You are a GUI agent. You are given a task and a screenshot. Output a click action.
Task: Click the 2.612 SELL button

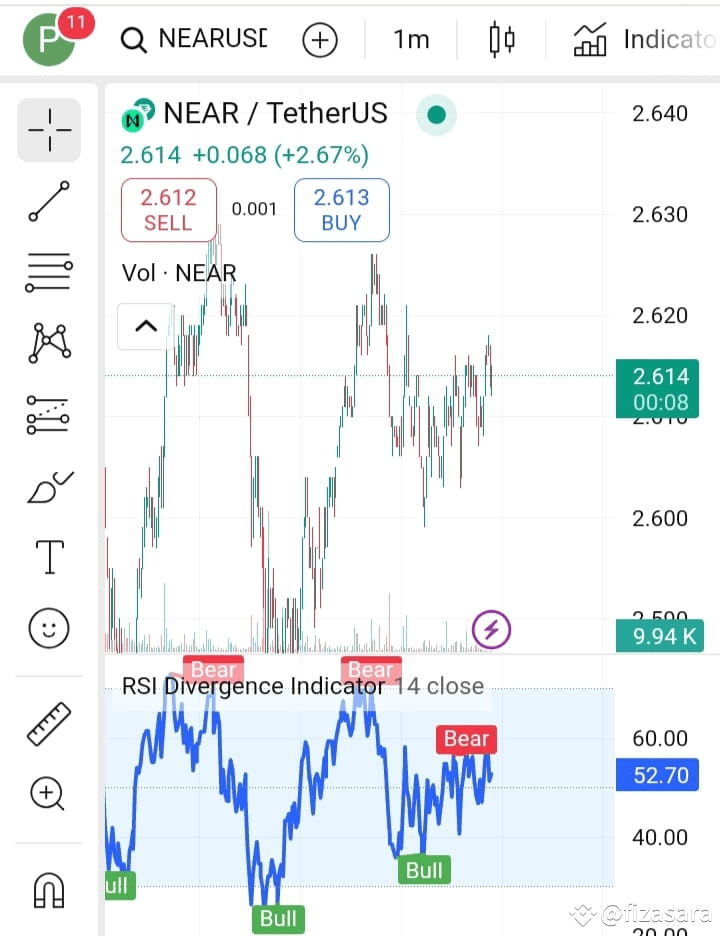point(169,210)
